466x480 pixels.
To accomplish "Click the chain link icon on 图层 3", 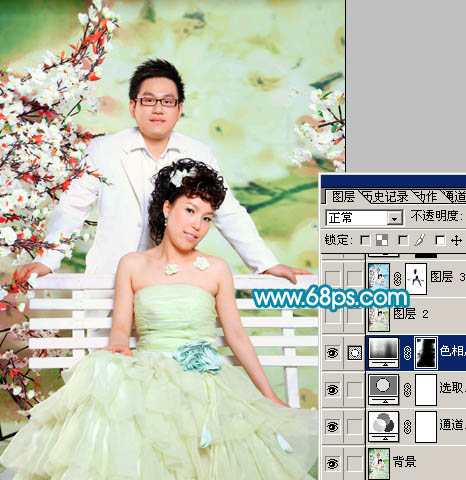I will point(397,279).
